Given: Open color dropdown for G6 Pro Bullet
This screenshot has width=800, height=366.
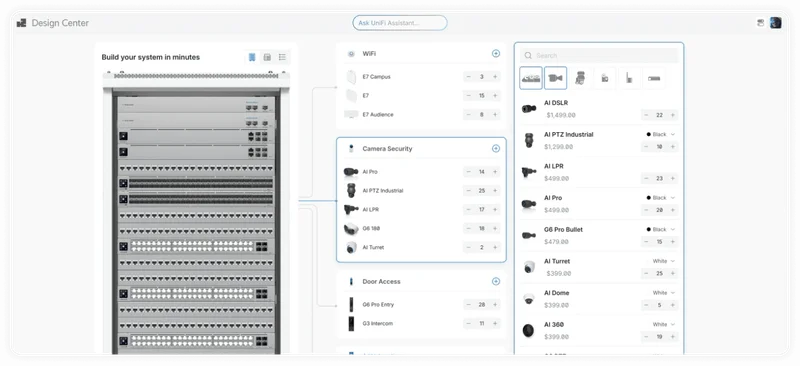Looking at the screenshot, I should pyautogui.click(x=661, y=229).
